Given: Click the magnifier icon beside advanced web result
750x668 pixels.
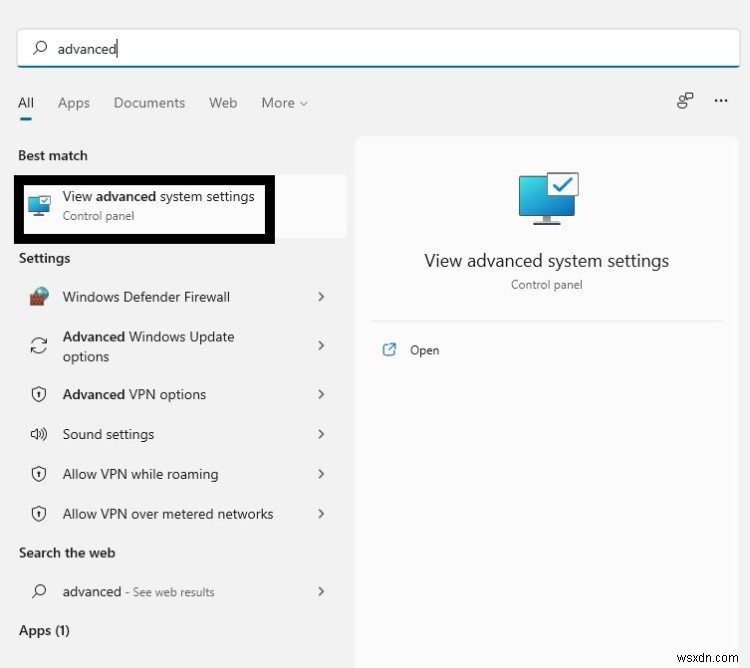Looking at the screenshot, I should tap(39, 591).
